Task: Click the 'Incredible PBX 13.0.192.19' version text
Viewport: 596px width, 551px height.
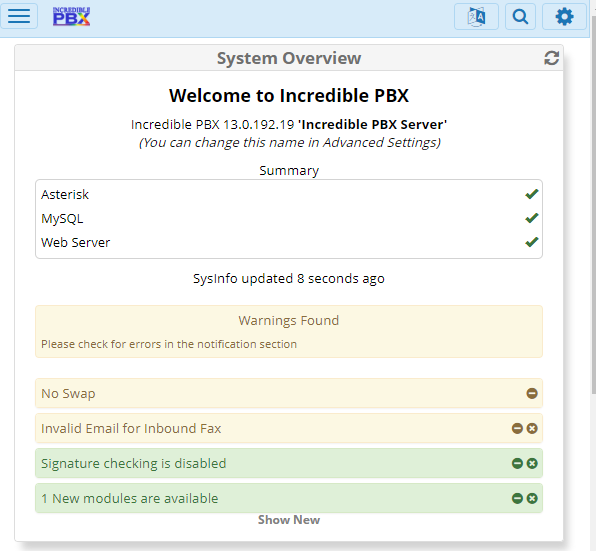Action: click(x=212, y=125)
